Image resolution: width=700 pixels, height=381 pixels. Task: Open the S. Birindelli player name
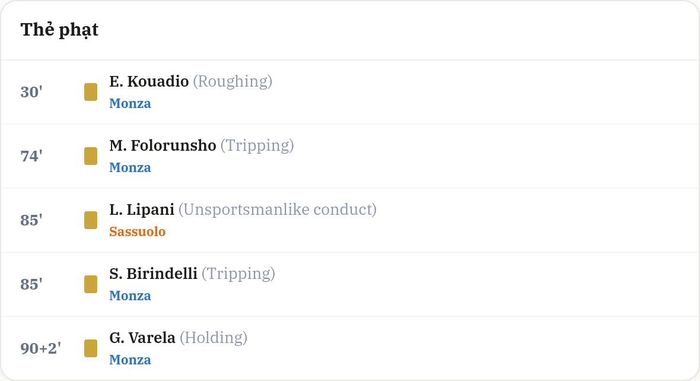[153, 273]
